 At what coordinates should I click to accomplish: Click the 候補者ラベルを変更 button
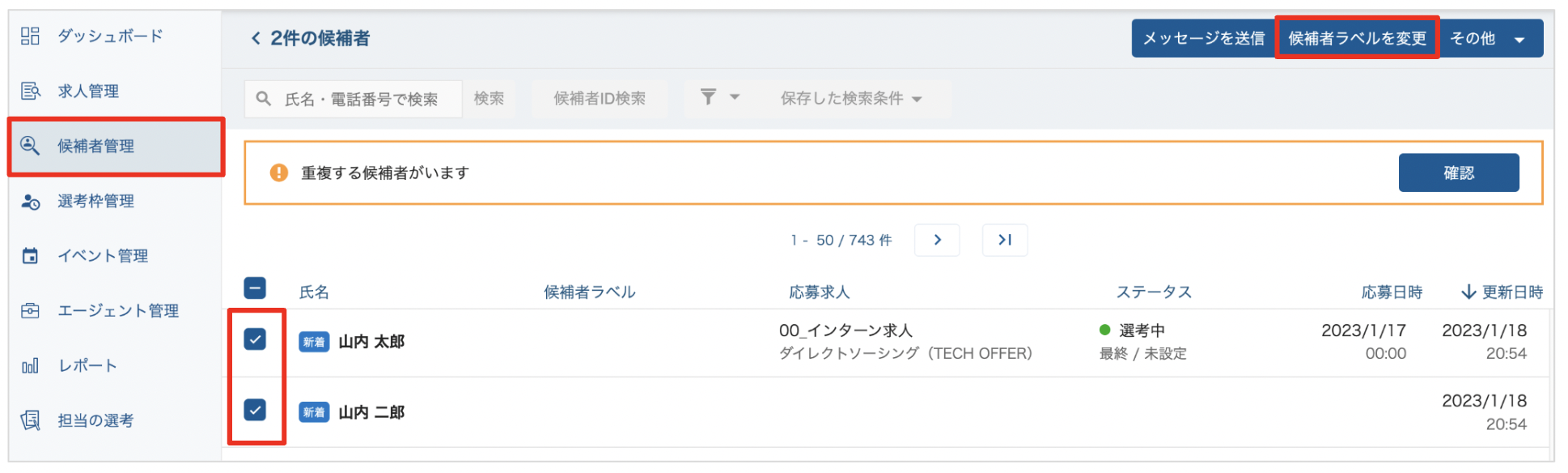(x=1357, y=39)
